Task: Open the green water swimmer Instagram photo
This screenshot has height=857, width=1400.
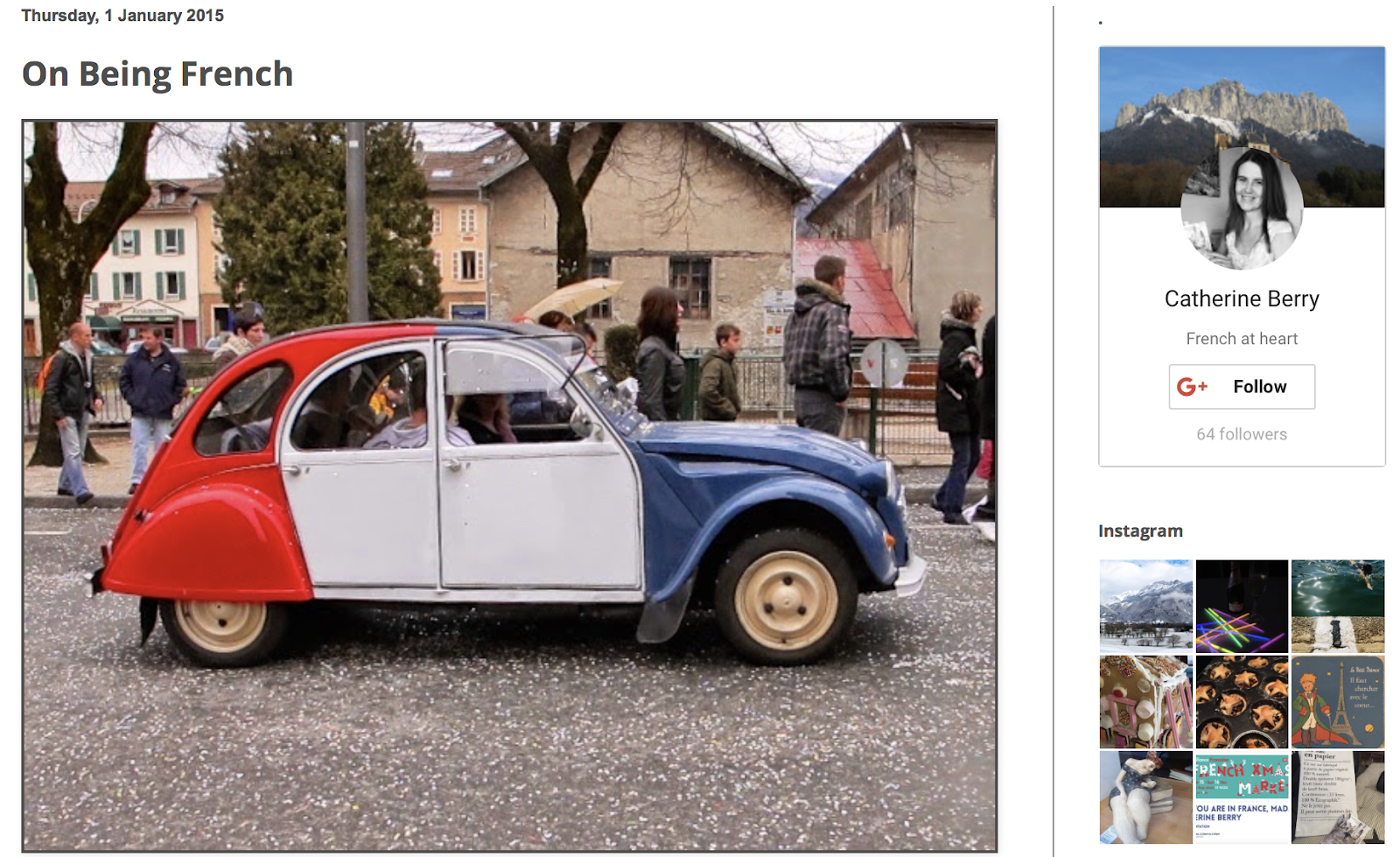Action: 1338,606
